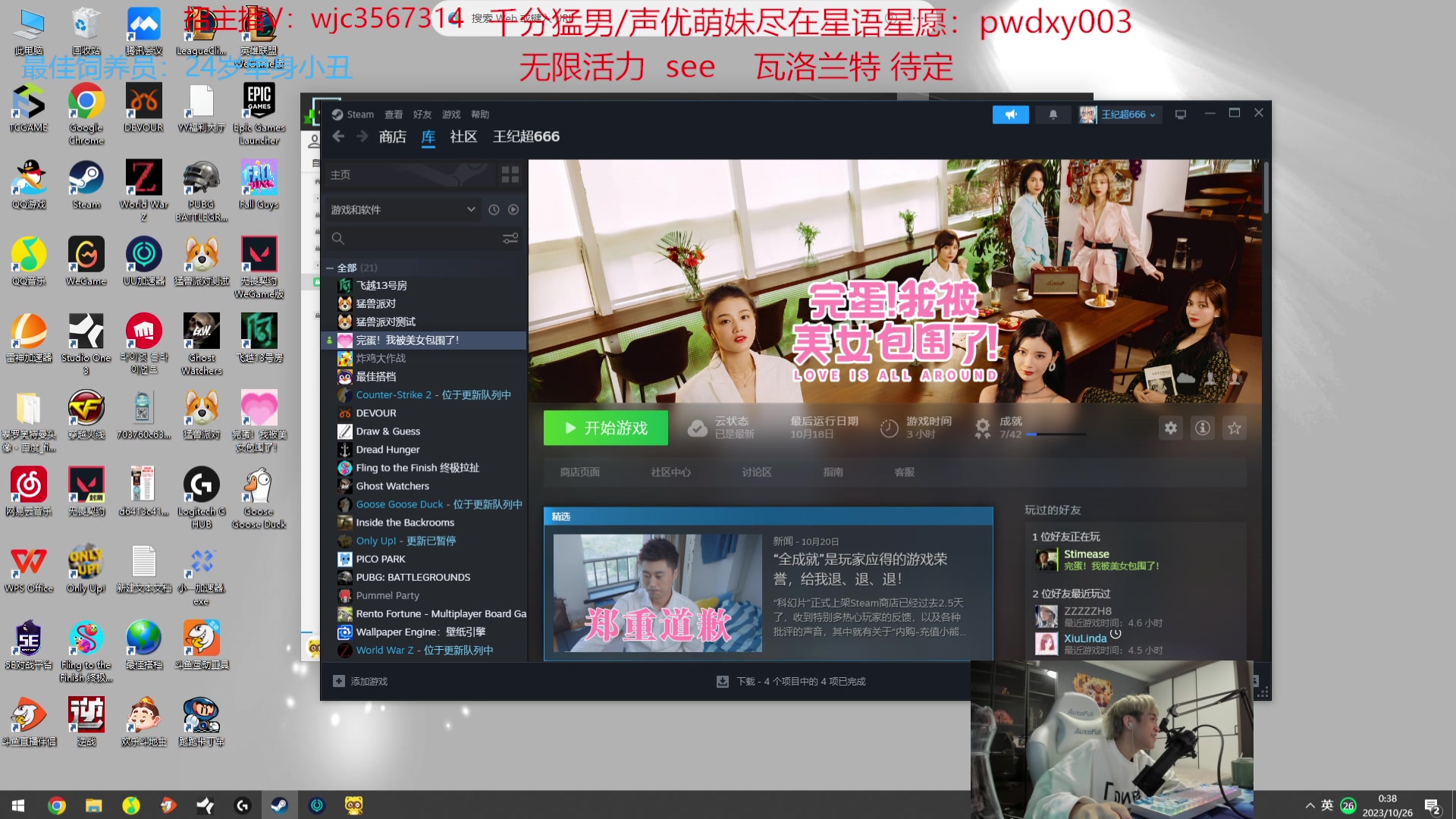Open the 网易云音乐 desktop icon
The image size is (1456, 819).
(29, 491)
